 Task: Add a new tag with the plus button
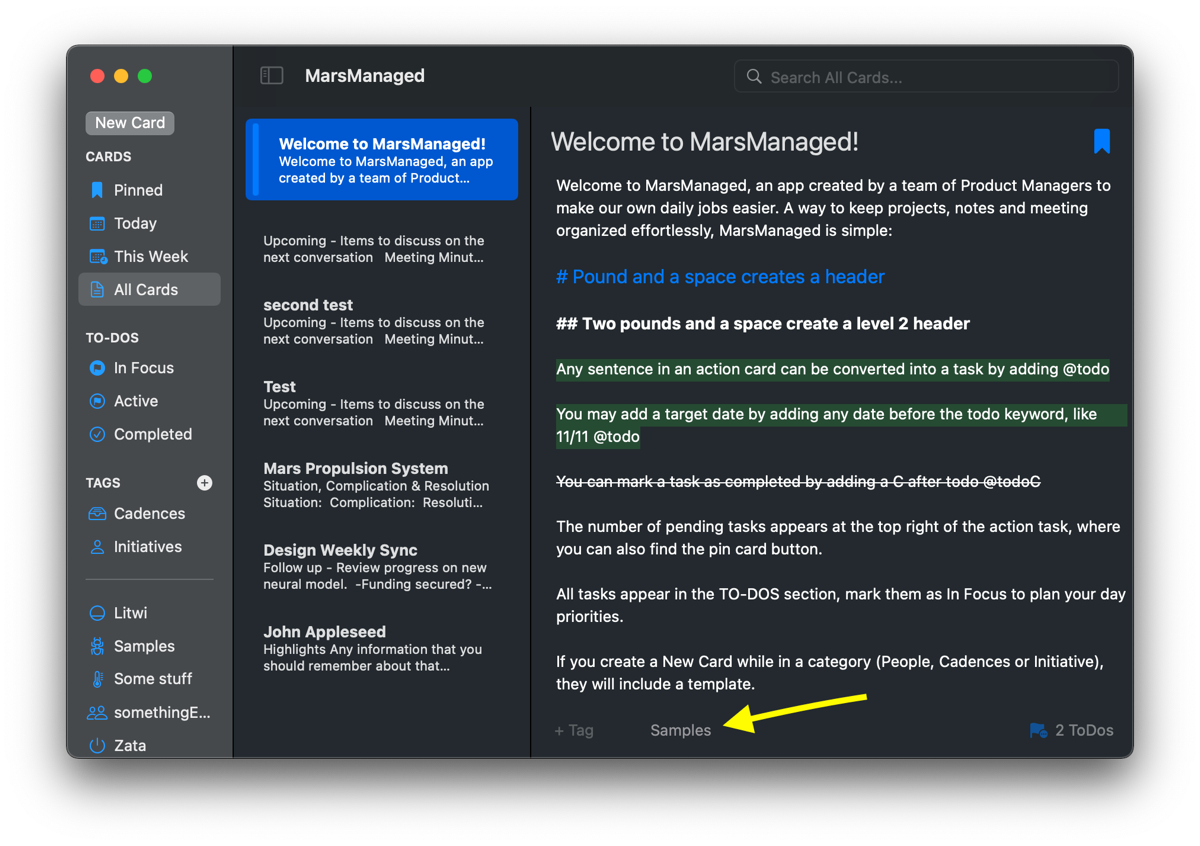[x=204, y=483]
